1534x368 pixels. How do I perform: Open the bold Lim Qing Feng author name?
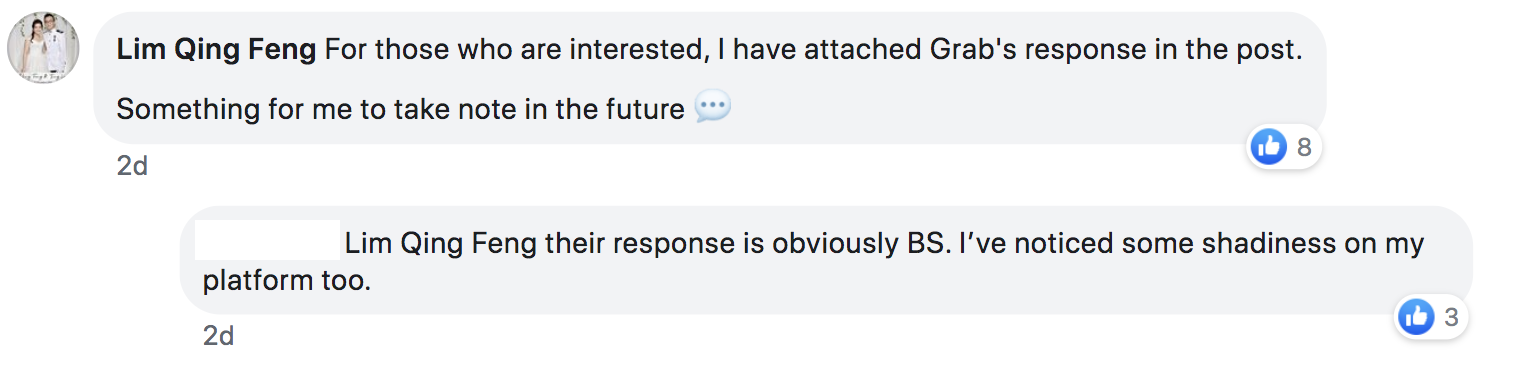(x=216, y=51)
